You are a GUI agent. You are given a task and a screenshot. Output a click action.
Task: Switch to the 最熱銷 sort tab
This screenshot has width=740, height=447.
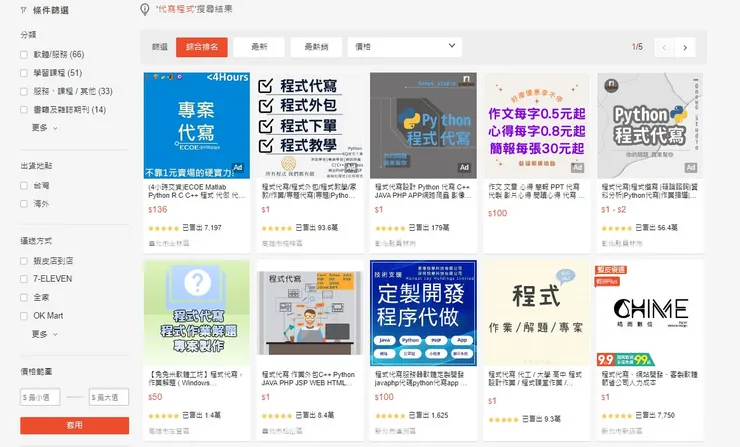[x=316, y=47]
